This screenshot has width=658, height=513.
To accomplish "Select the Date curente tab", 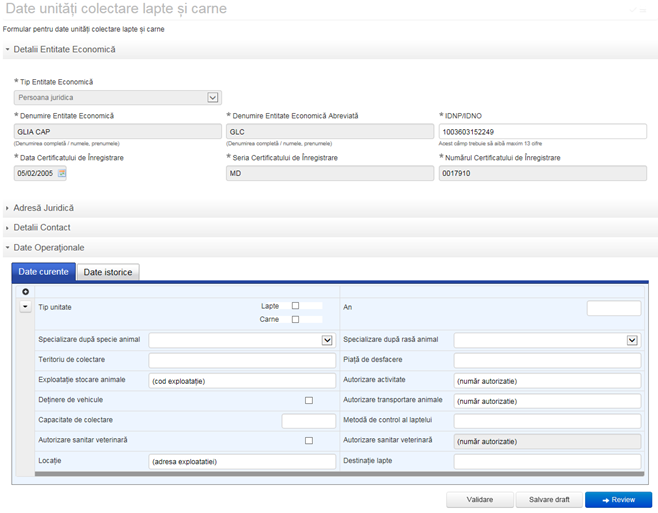I will (x=43, y=272).
